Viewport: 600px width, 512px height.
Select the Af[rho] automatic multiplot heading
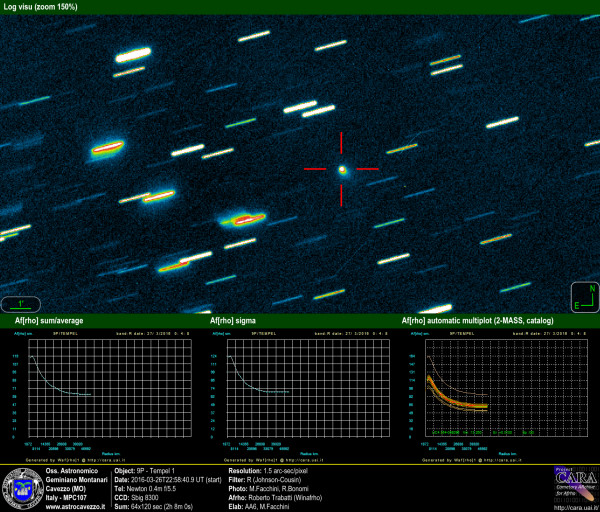click(x=477, y=321)
